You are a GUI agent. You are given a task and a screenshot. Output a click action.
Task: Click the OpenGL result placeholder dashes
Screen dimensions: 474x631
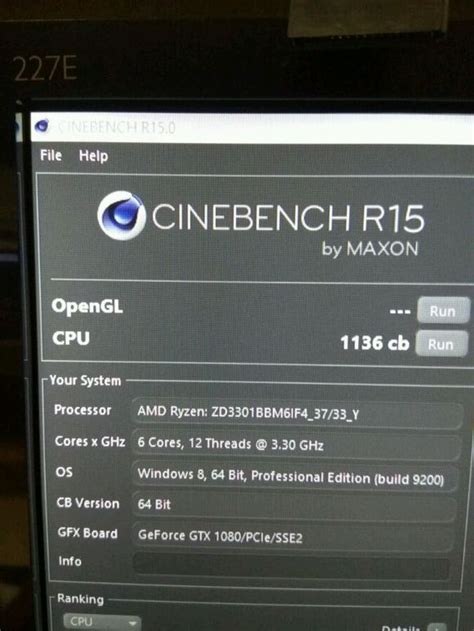coord(400,311)
